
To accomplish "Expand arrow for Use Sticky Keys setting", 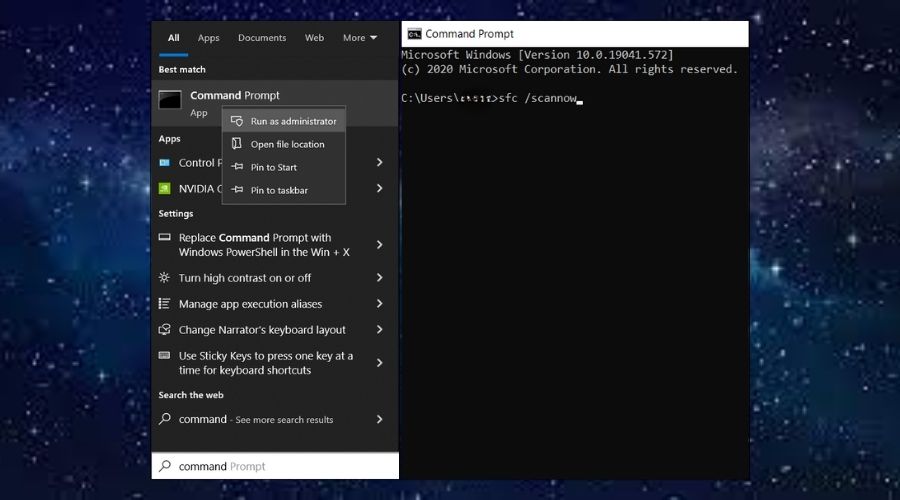I will click(379, 363).
